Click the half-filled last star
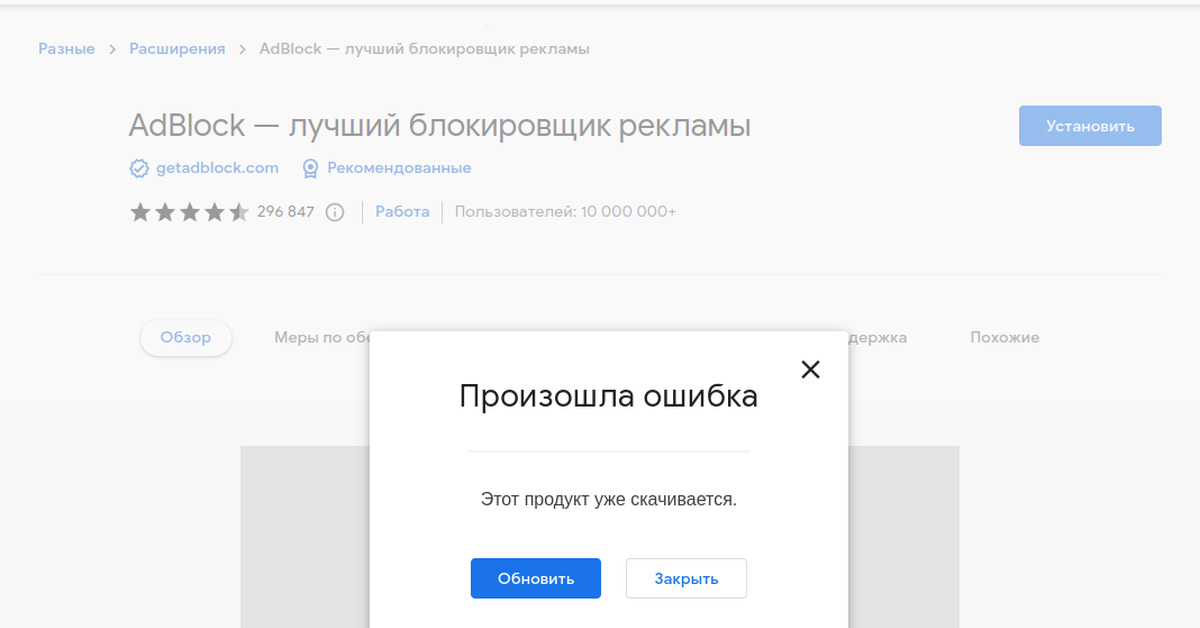This screenshot has height=628, width=1200. point(239,211)
